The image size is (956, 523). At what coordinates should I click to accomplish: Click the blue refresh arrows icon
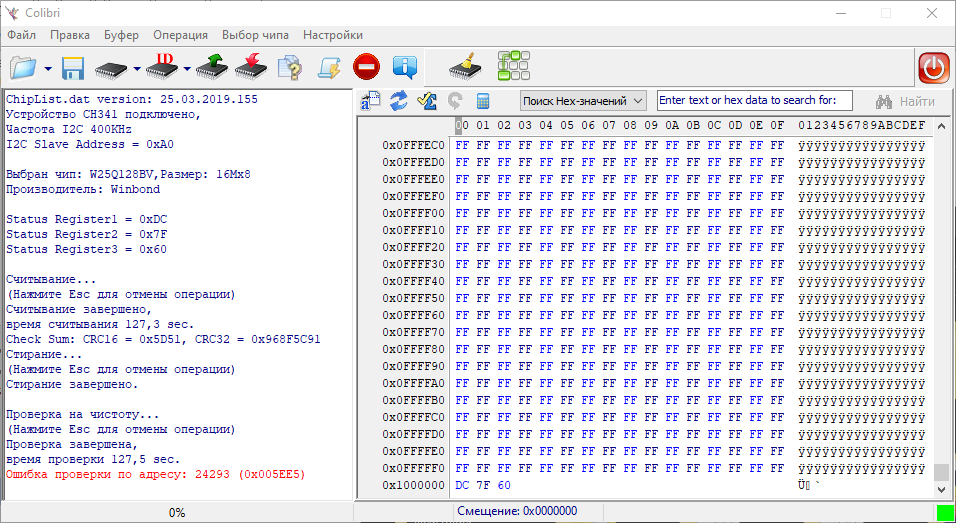click(399, 101)
